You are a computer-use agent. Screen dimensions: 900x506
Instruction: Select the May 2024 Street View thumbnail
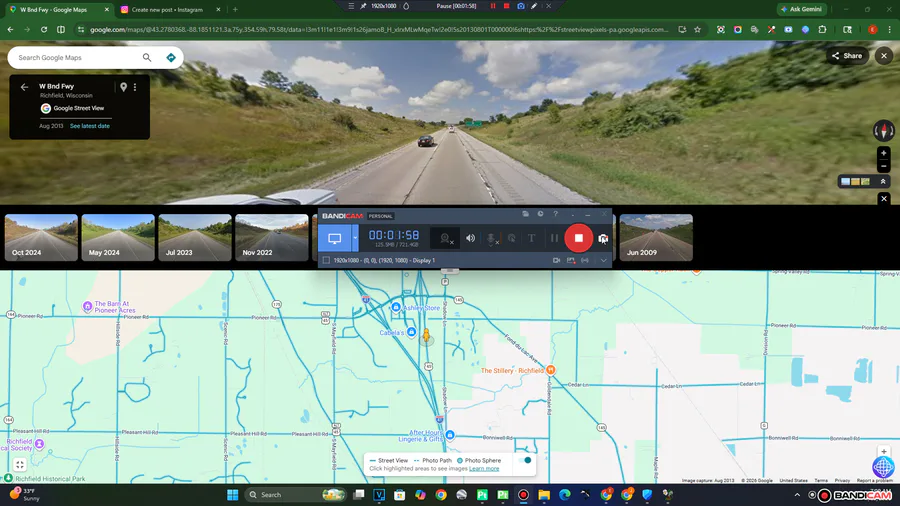coord(118,238)
